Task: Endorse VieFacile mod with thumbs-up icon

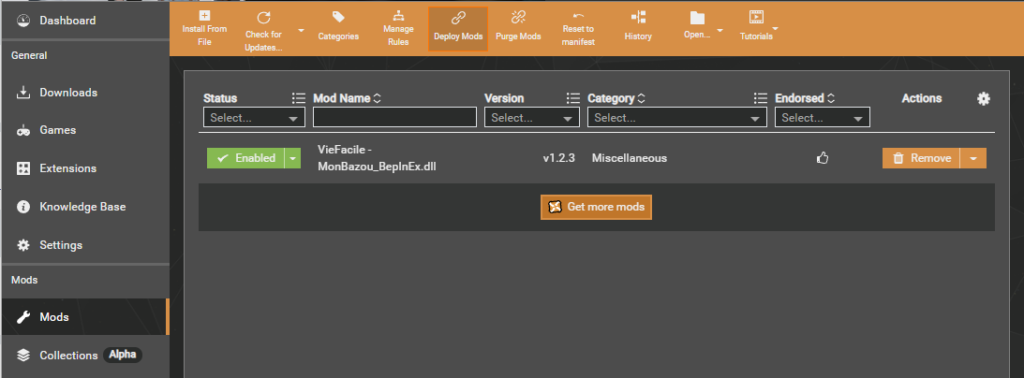Action: coord(823,158)
